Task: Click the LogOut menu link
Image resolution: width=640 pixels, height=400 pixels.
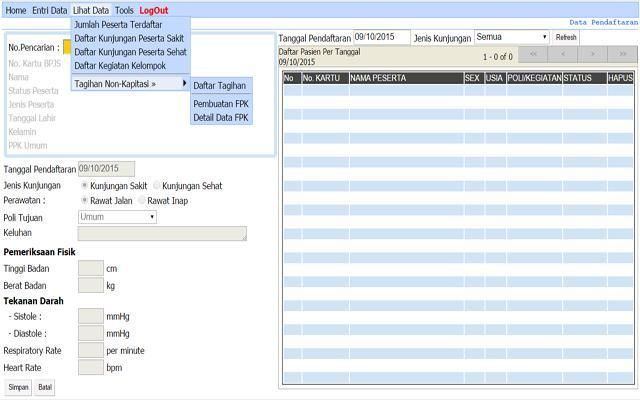Action: click(x=154, y=10)
